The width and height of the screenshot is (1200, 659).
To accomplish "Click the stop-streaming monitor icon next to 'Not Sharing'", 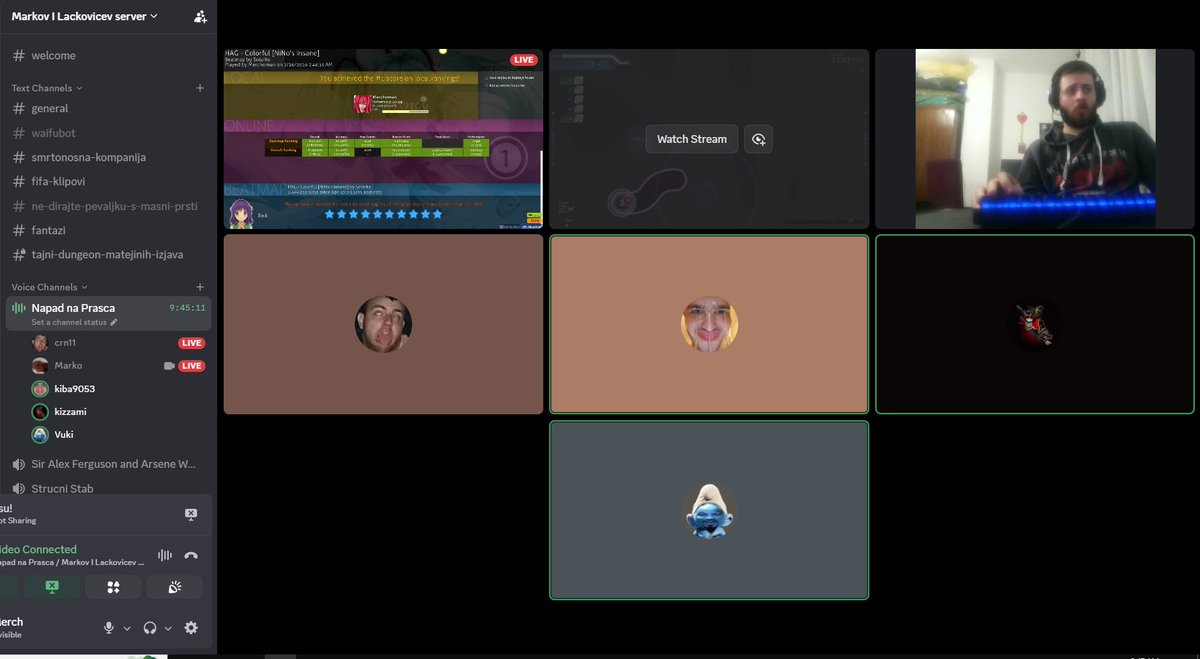I will (x=190, y=513).
